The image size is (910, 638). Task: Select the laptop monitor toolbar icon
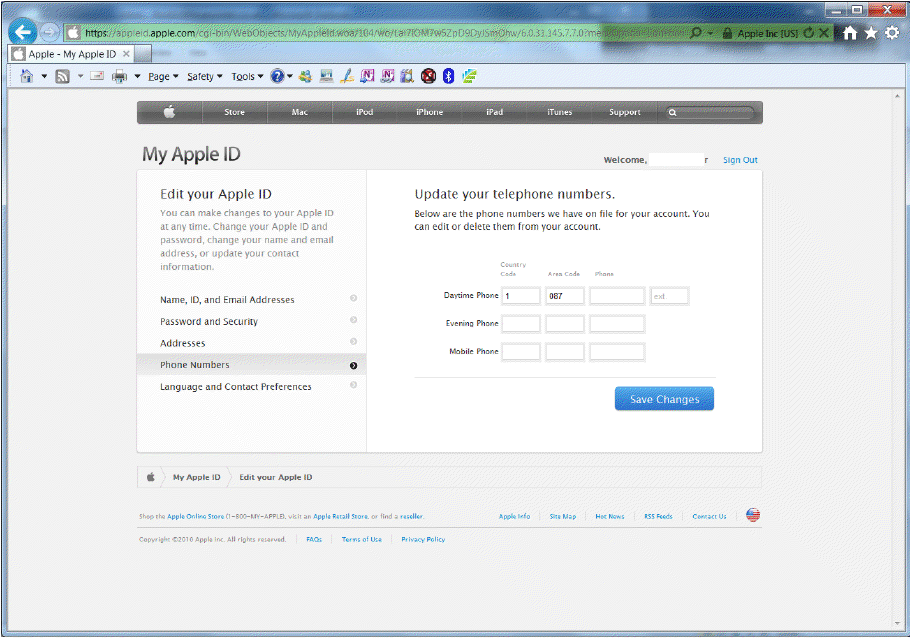point(326,76)
